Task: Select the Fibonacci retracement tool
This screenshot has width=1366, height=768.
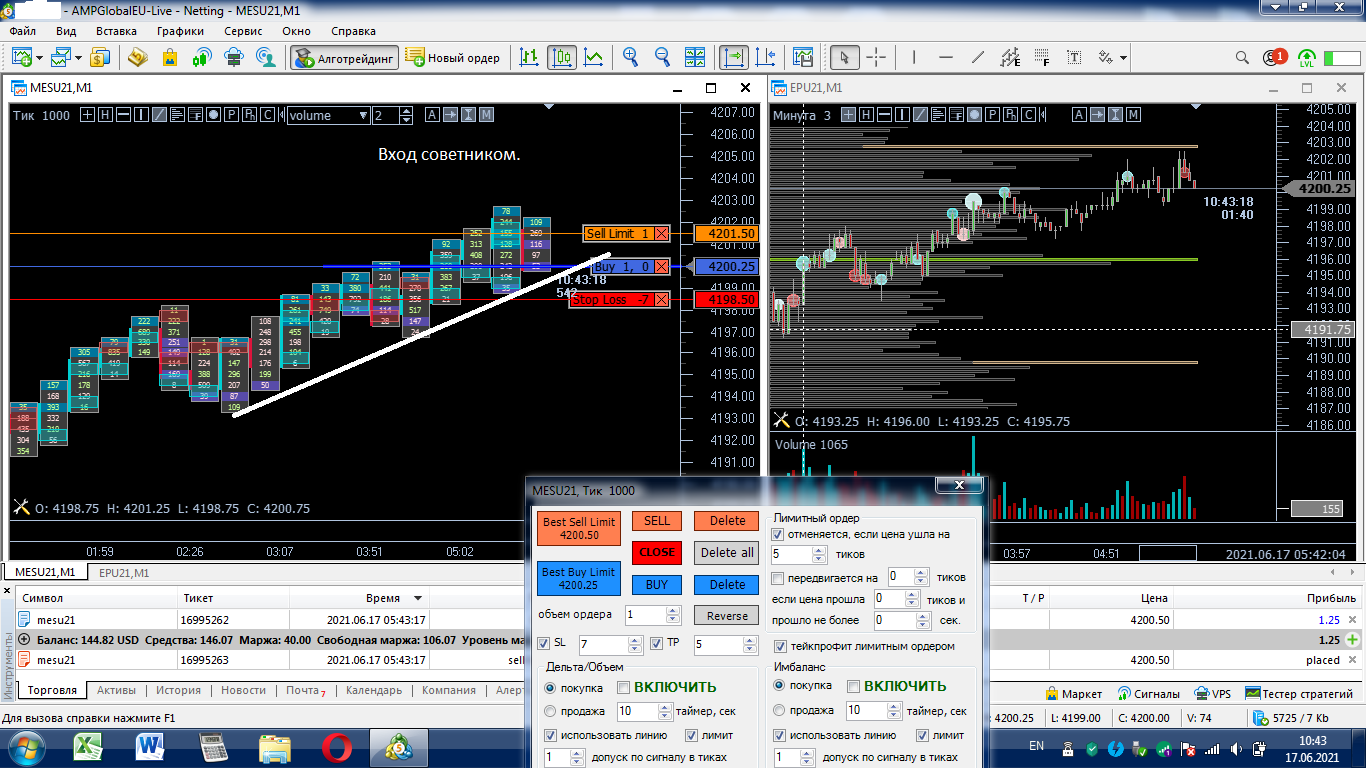Action: point(1042,57)
